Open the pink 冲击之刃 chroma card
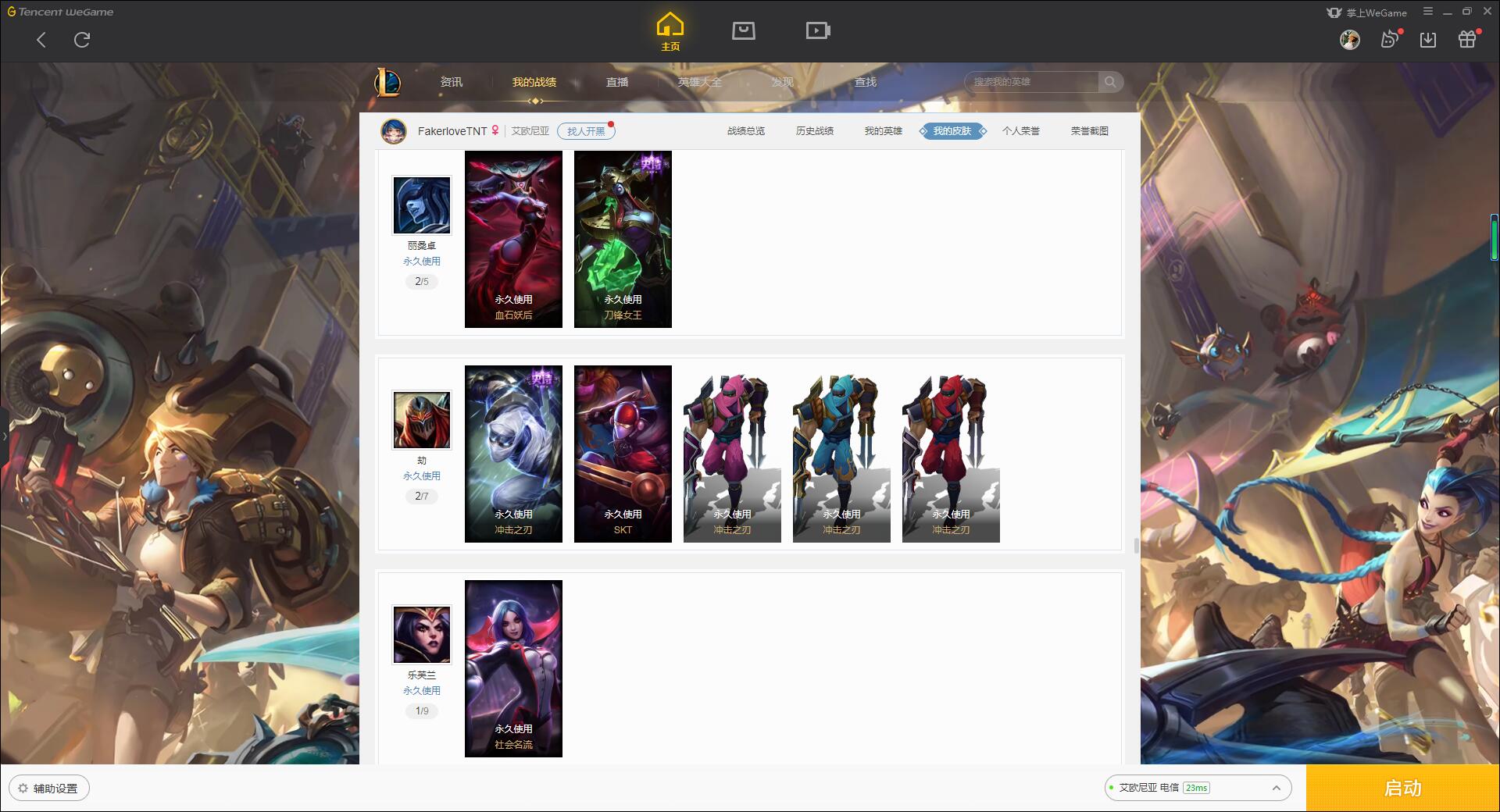This screenshot has height=812, width=1500. [x=732, y=454]
